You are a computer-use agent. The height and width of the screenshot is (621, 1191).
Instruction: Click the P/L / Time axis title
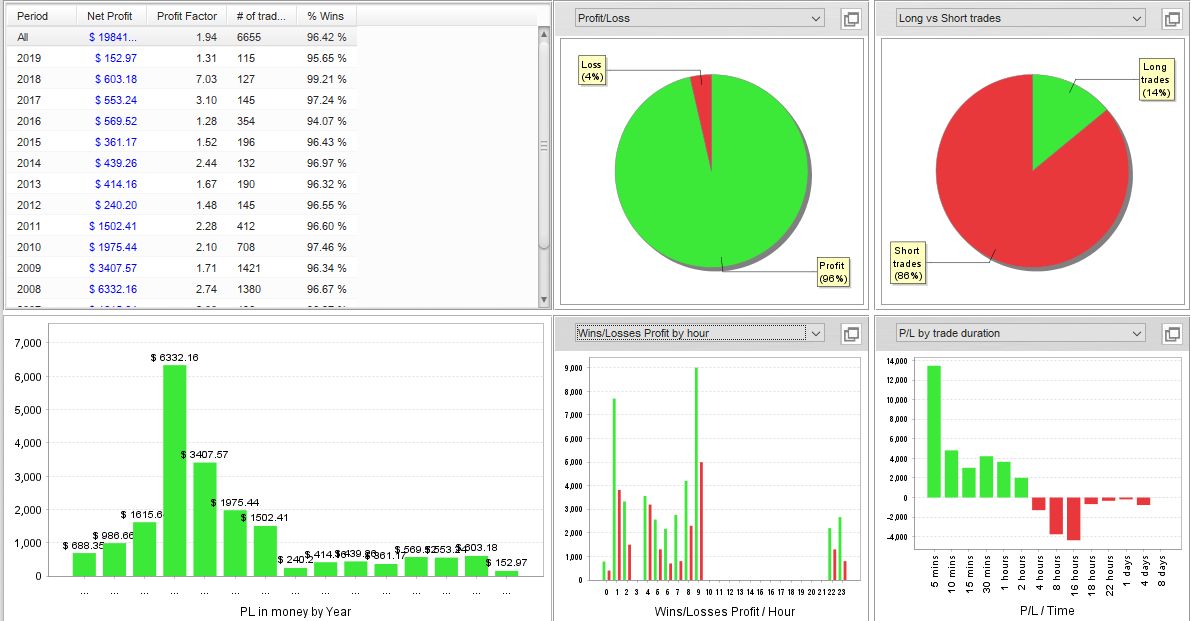coord(1047,610)
